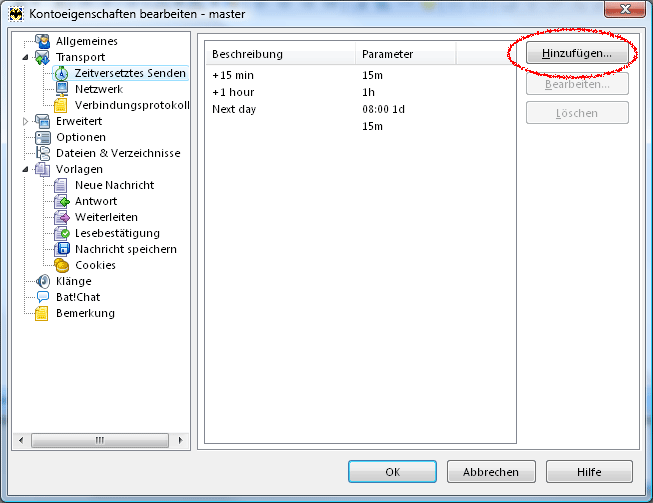The width and height of the screenshot is (653, 503).
Task: Click the Hinzufügen... button
Action: point(577,53)
